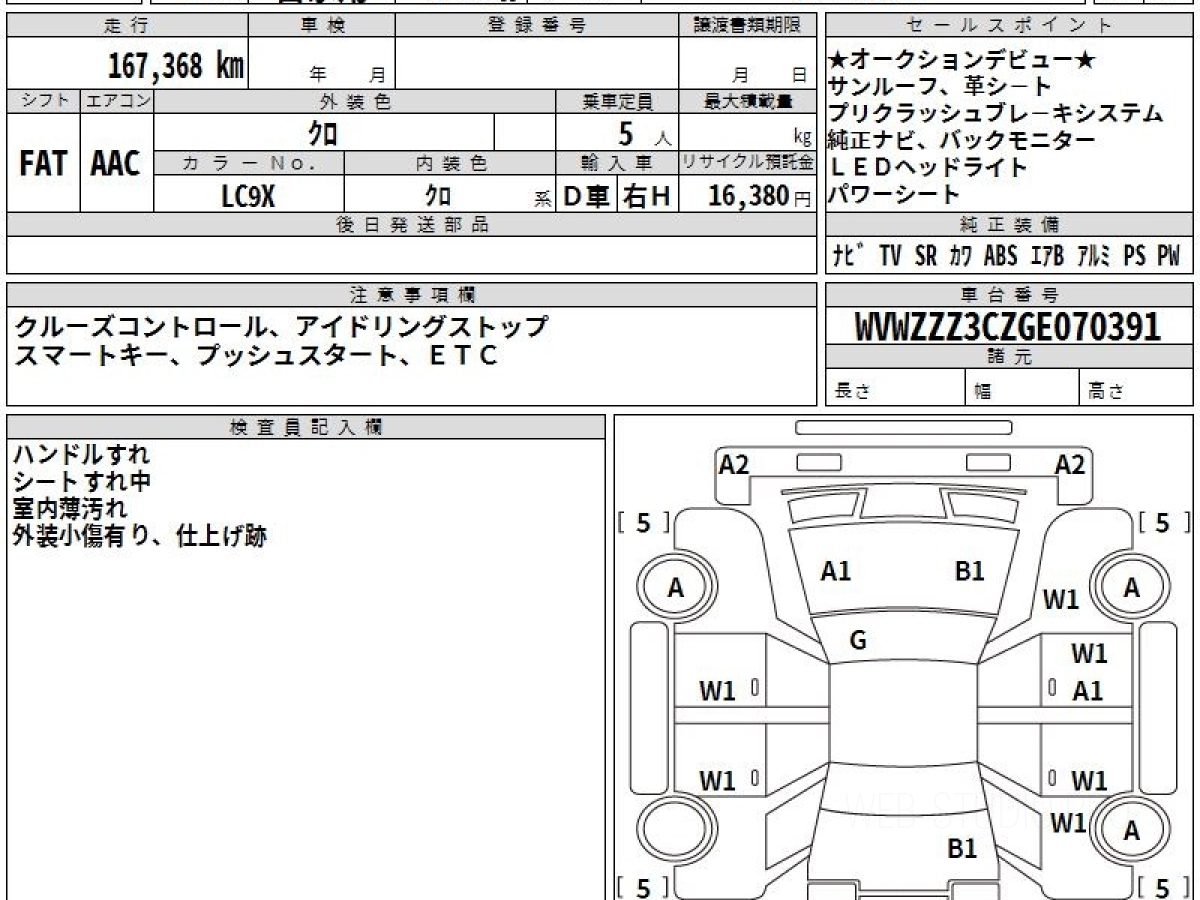
Task: Click the 走行 header cell
Action: pos(125,27)
